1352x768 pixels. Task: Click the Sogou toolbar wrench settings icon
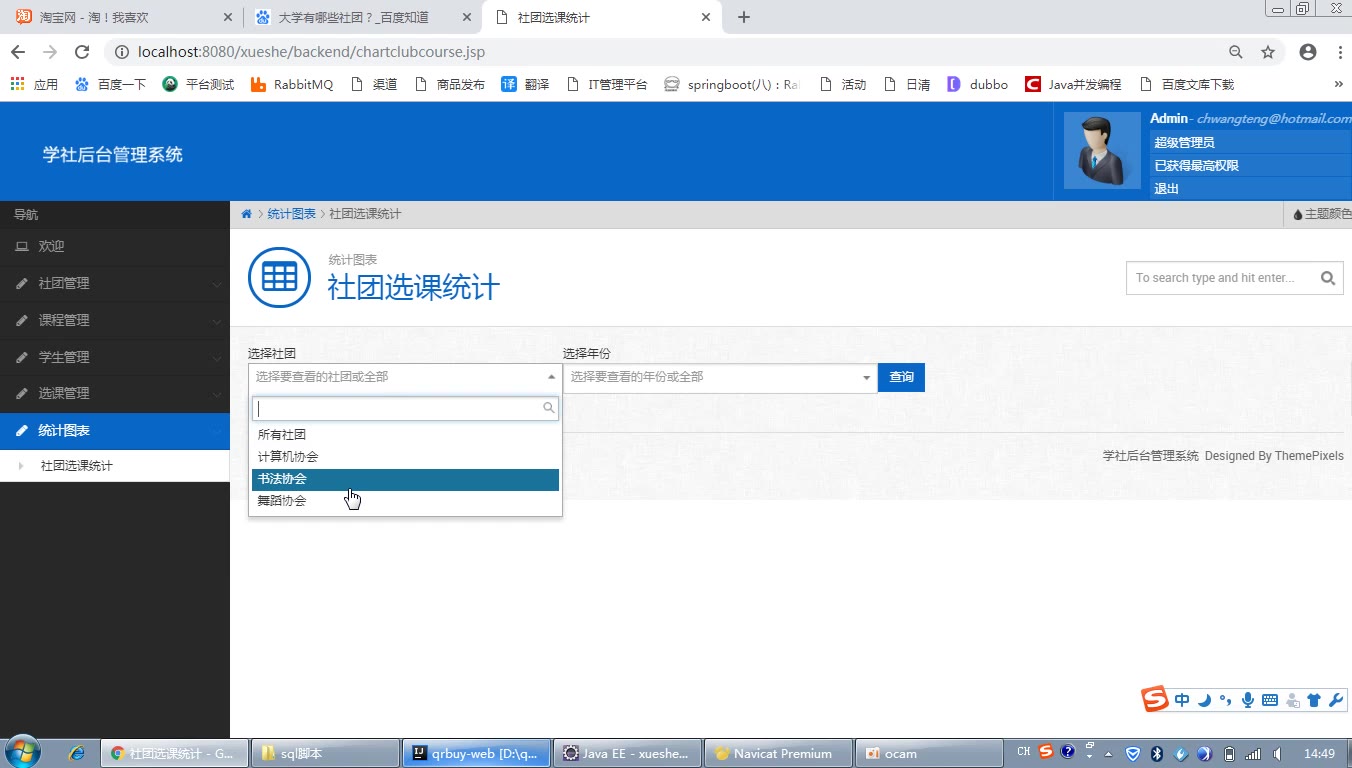pos(1336,700)
